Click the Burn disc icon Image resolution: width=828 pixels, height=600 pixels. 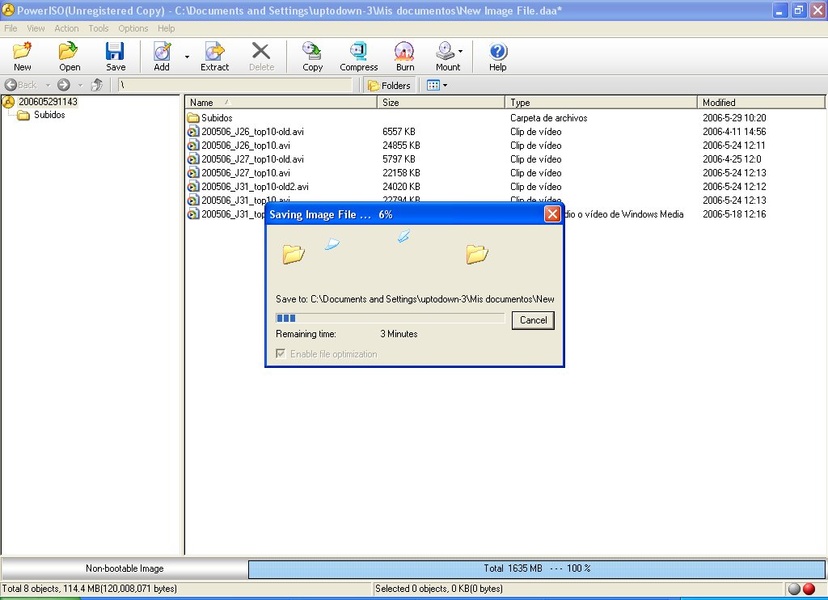coord(404,56)
